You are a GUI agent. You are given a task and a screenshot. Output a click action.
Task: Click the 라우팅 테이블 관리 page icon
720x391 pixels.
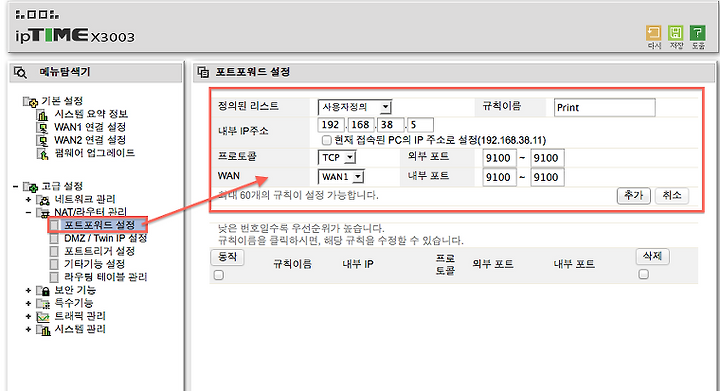(54, 277)
